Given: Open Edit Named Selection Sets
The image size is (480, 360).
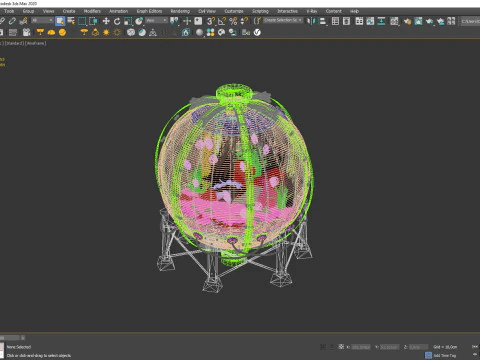Looking at the screenshot, I should click(x=257, y=21).
